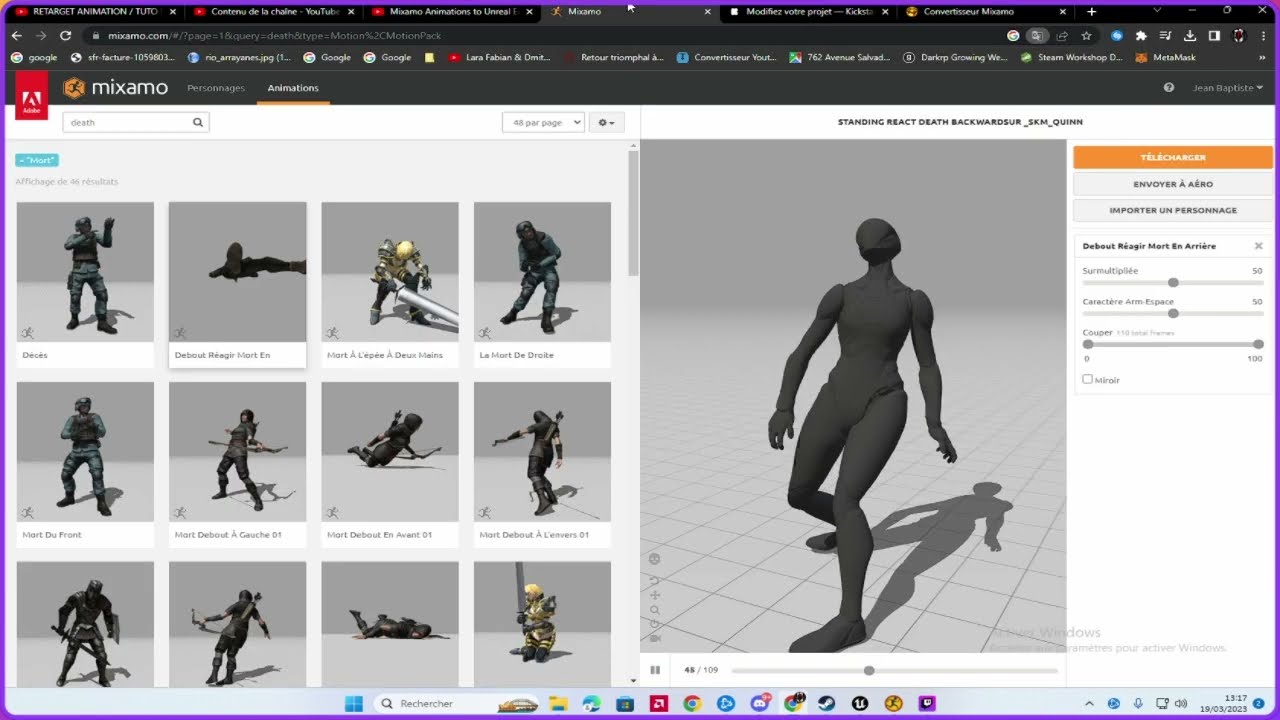Open Chrome extensions puzzle icon
This screenshot has width=1280, height=720.
click(1141, 35)
